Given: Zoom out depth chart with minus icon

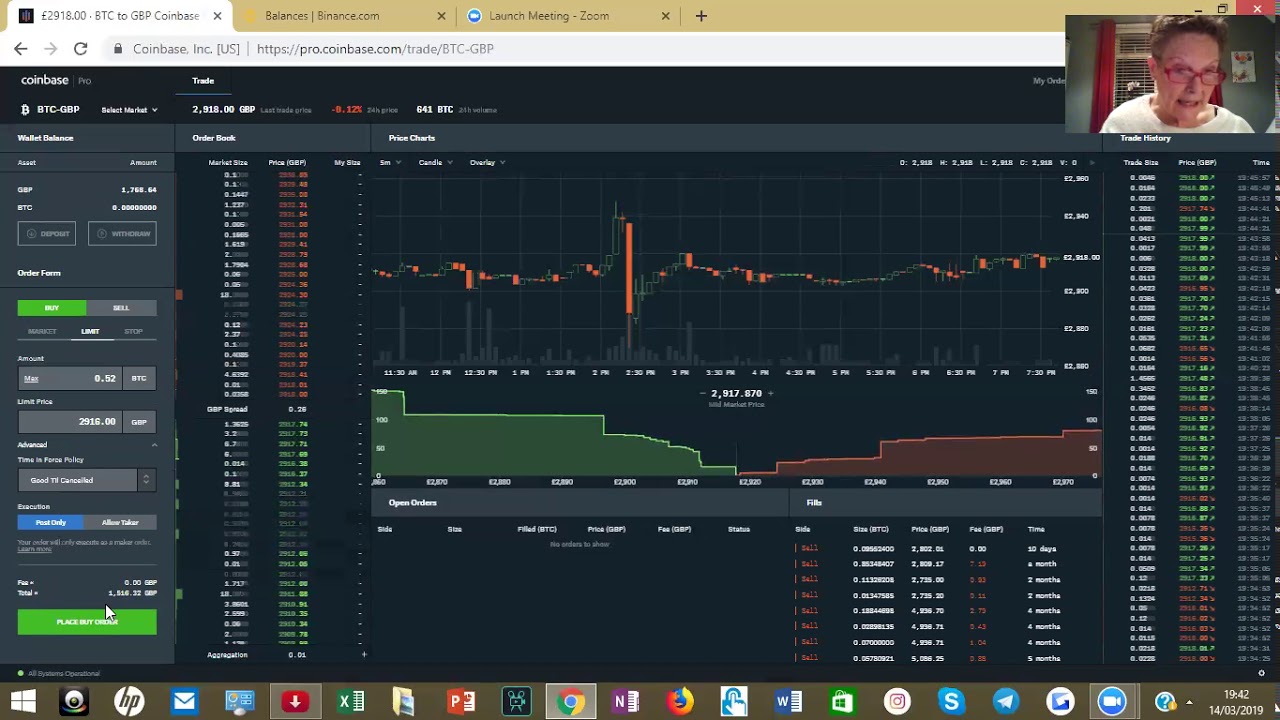Looking at the screenshot, I should point(704,393).
